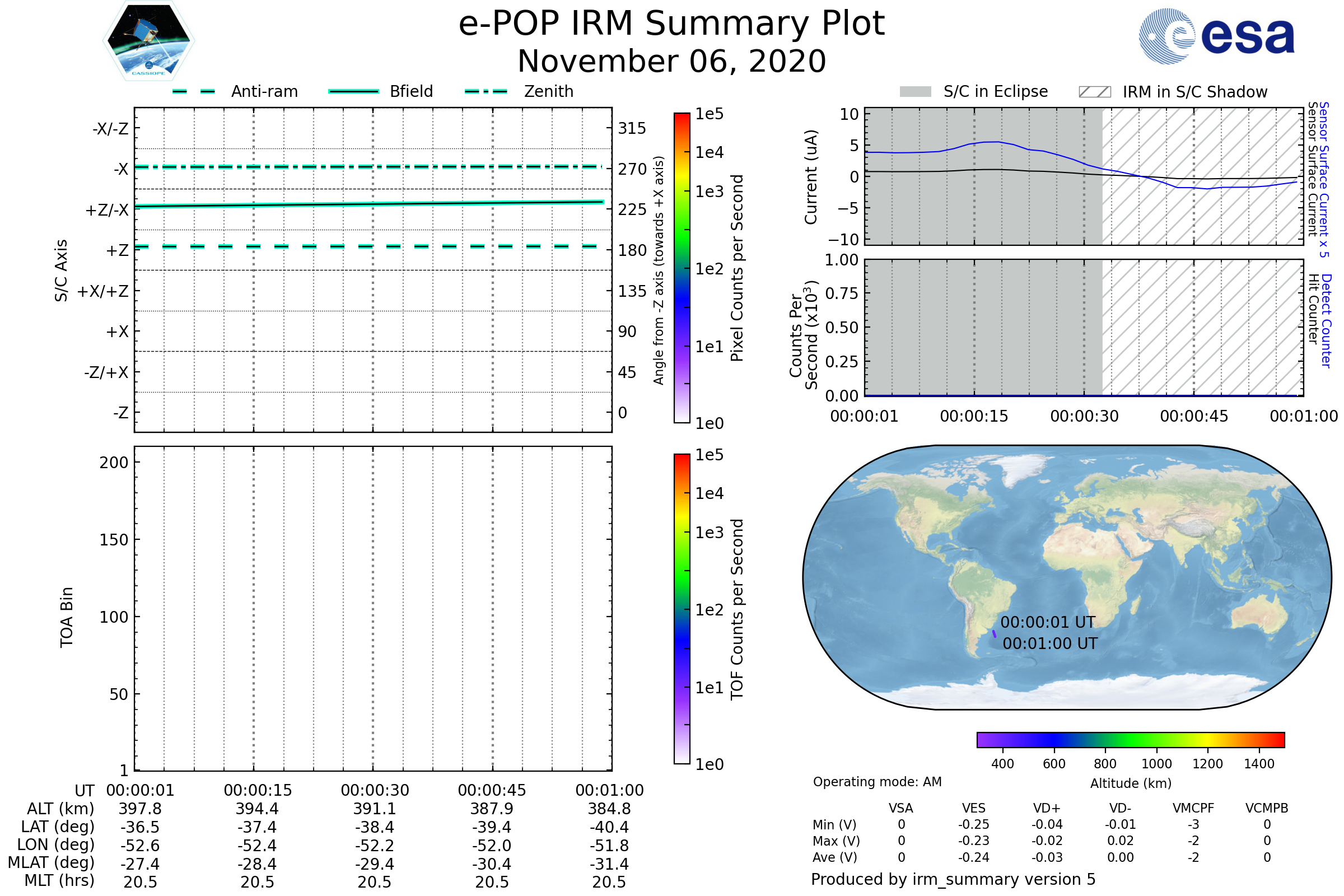Image resolution: width=1344 pixels, height=896 pixels.
Task: Click the Anti-ram dashed legend line
Action: [x=194, y=91]
